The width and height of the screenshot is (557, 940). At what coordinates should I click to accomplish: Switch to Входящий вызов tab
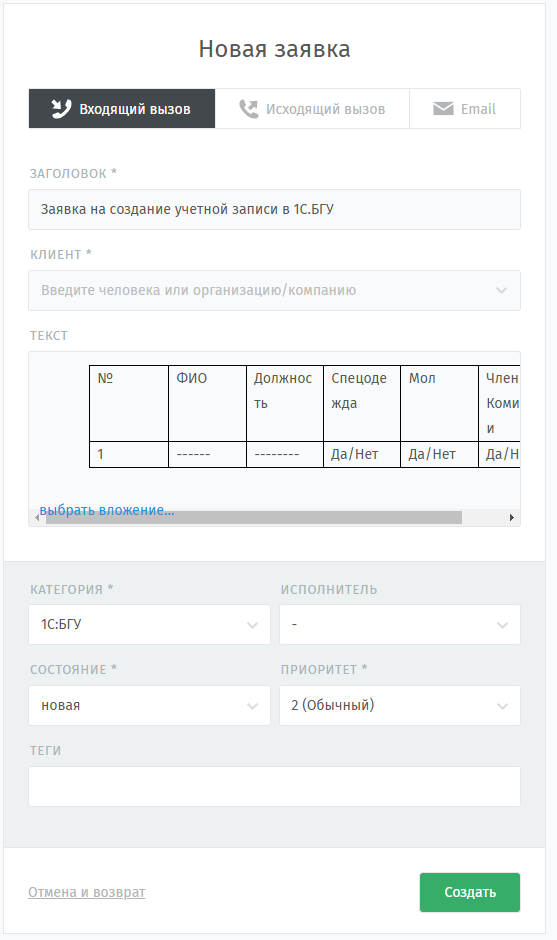point(122,109)
